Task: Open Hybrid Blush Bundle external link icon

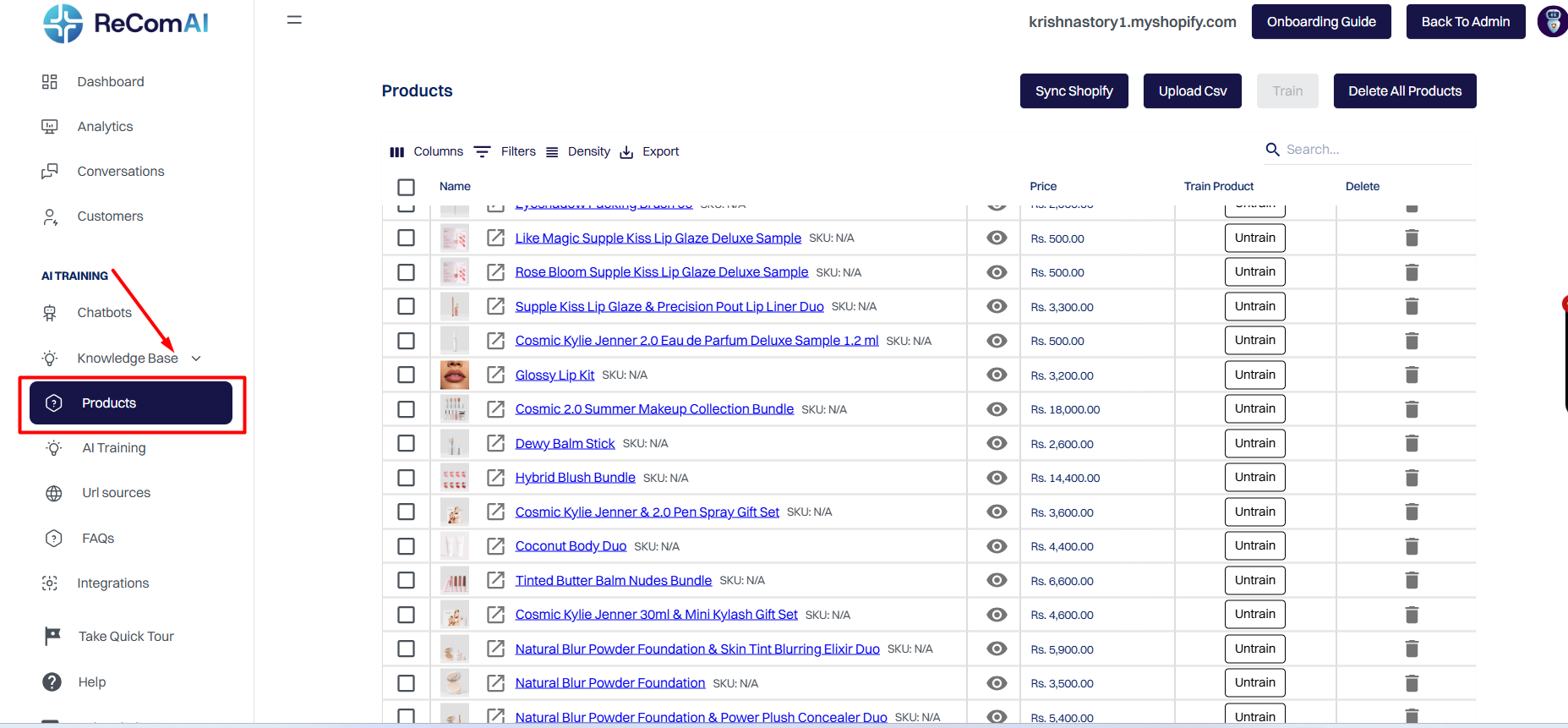Action: (x=496, y=478)
